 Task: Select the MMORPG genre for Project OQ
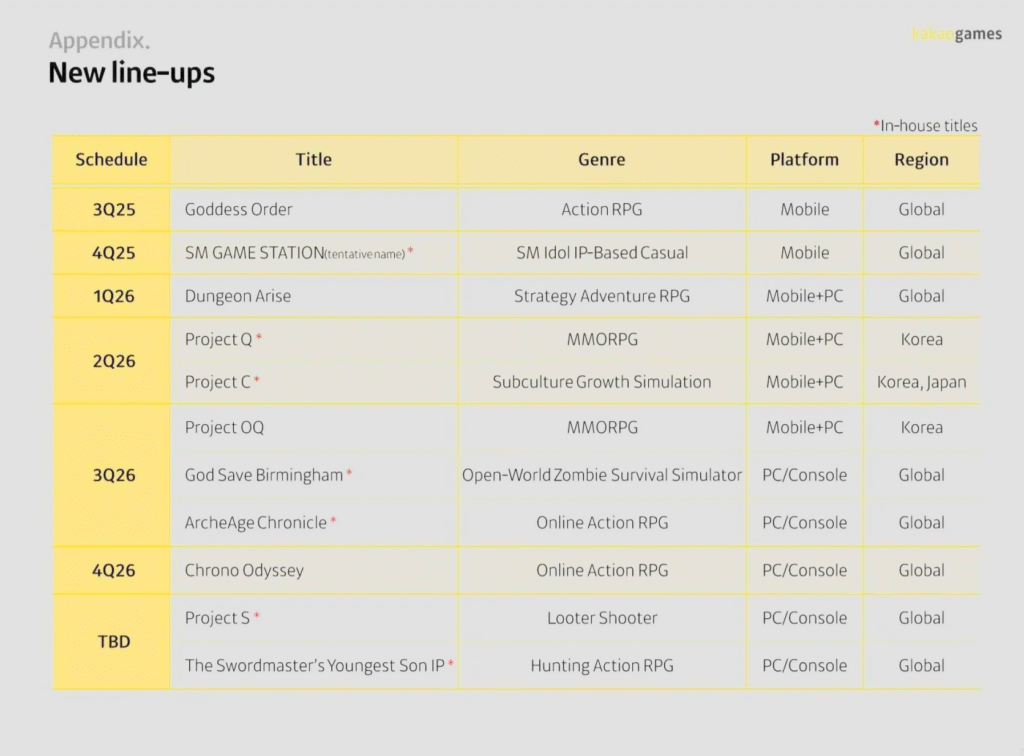[602, 428]
